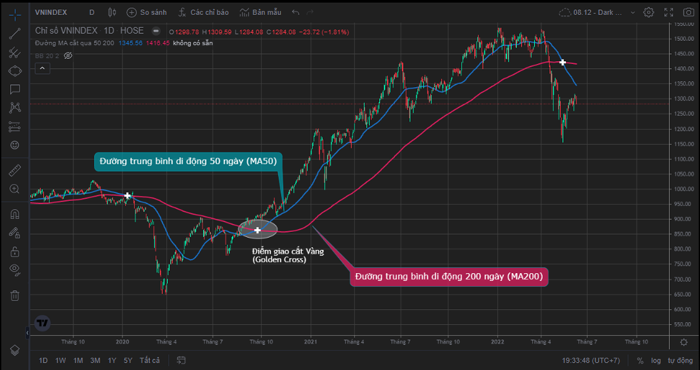Open the pitchfork tools
Viewport: 700px width, 370px height.
coord(15,53)
